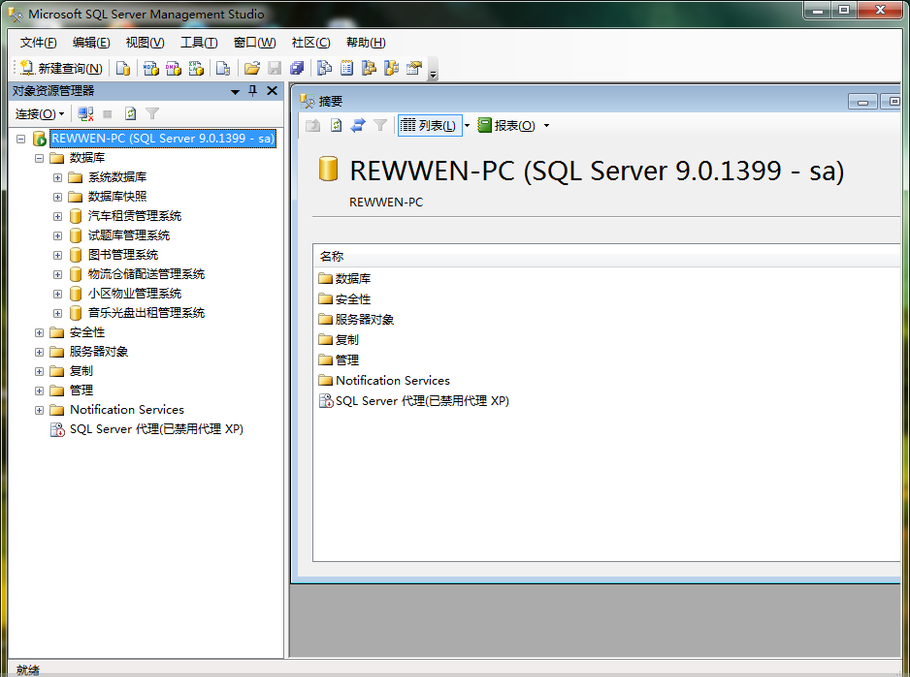
Task: Open Registered Servers toolbar icon
Action: pos(324,68)
